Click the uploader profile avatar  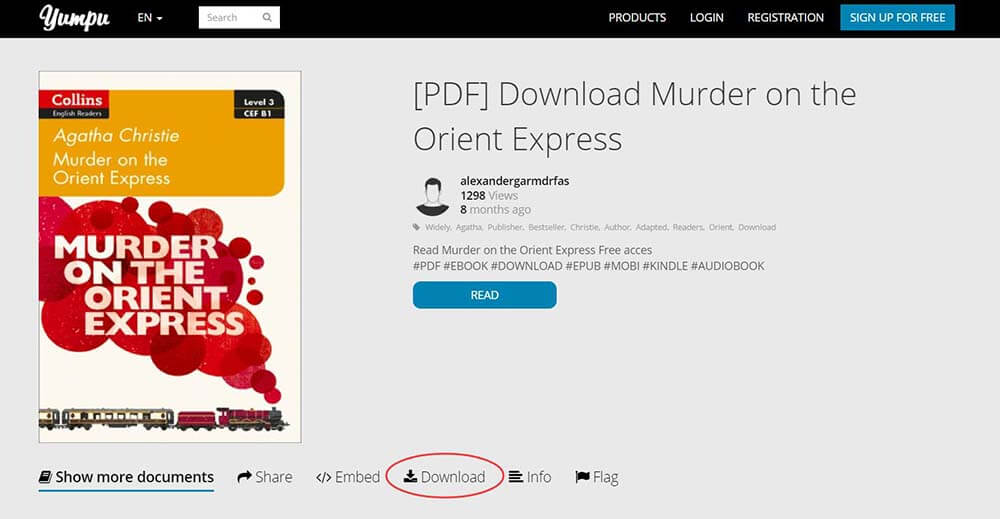coord(432,196)
